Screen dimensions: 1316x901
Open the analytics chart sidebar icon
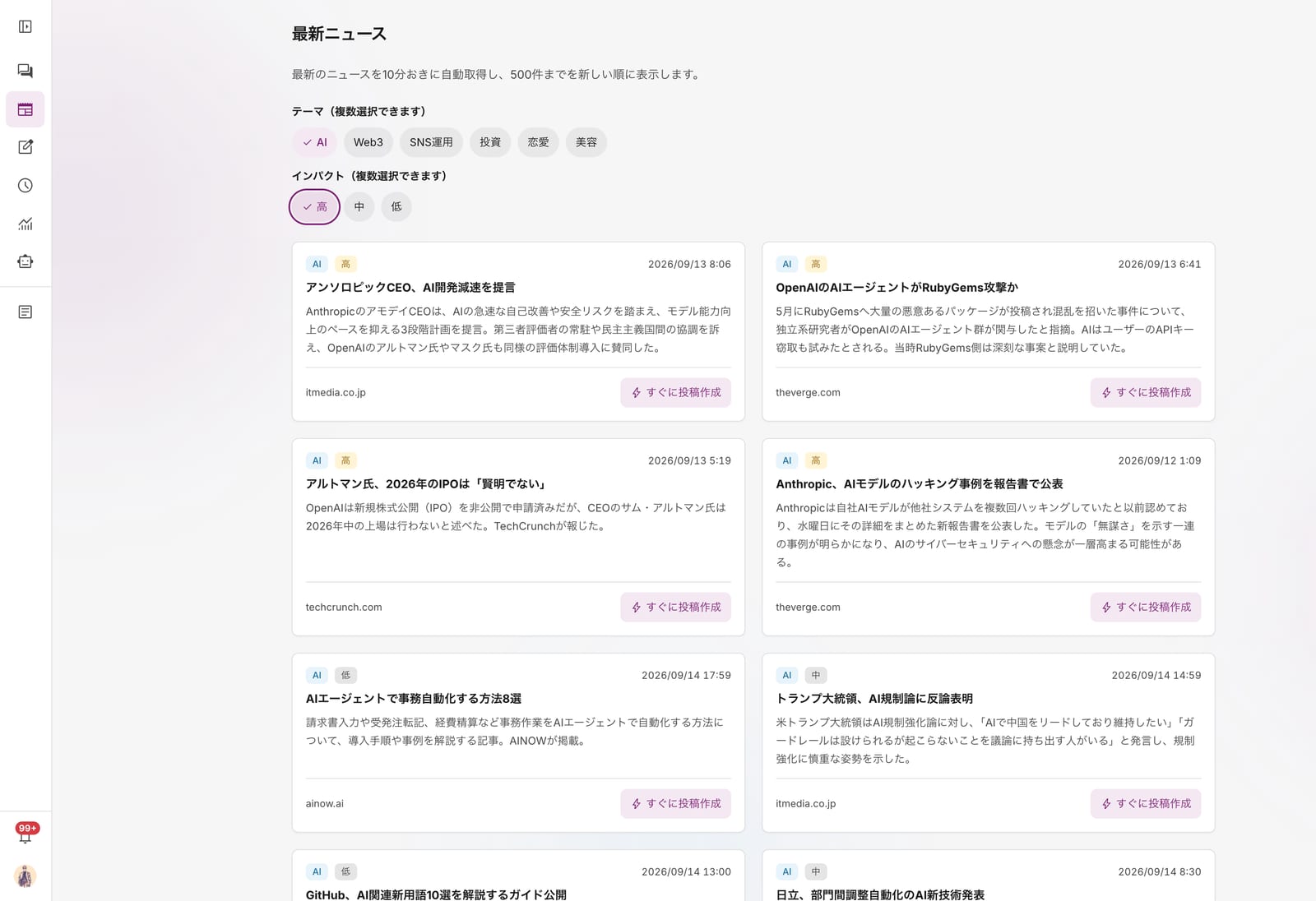click(x=25, y=224)
